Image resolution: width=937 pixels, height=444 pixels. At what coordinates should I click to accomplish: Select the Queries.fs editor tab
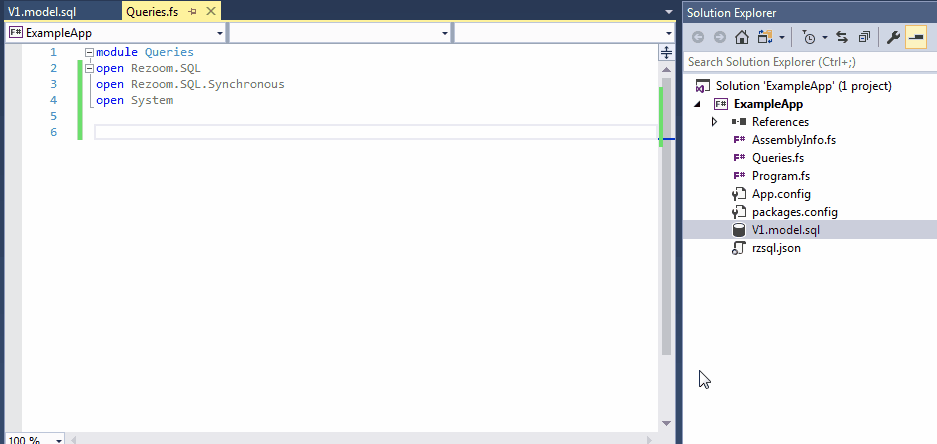coord(152,12)
